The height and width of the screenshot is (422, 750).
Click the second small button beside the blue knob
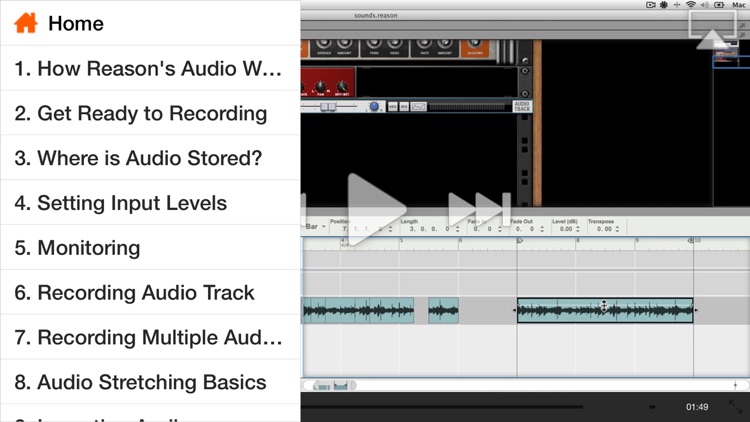coord(404,107)
